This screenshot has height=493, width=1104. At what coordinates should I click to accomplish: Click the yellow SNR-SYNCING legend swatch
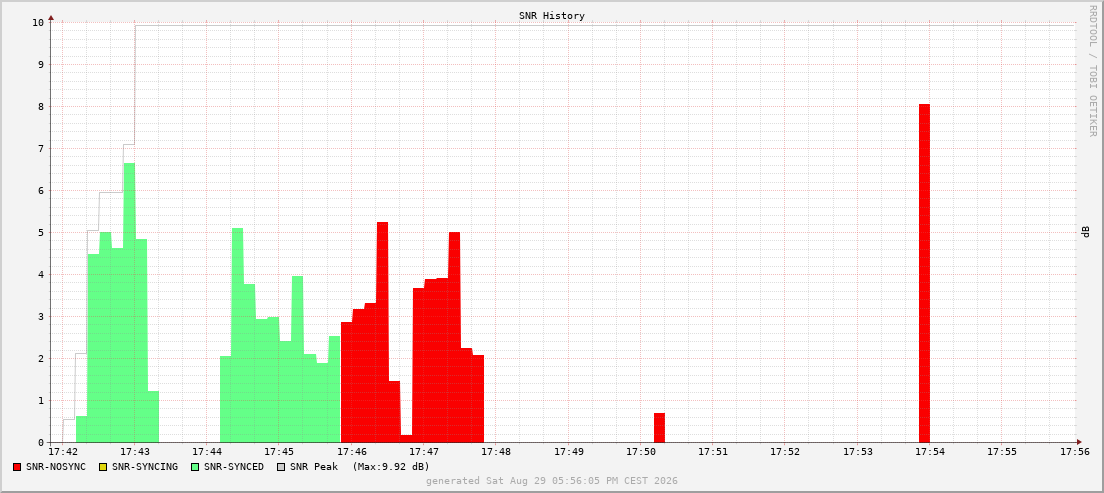coord(102,467)
